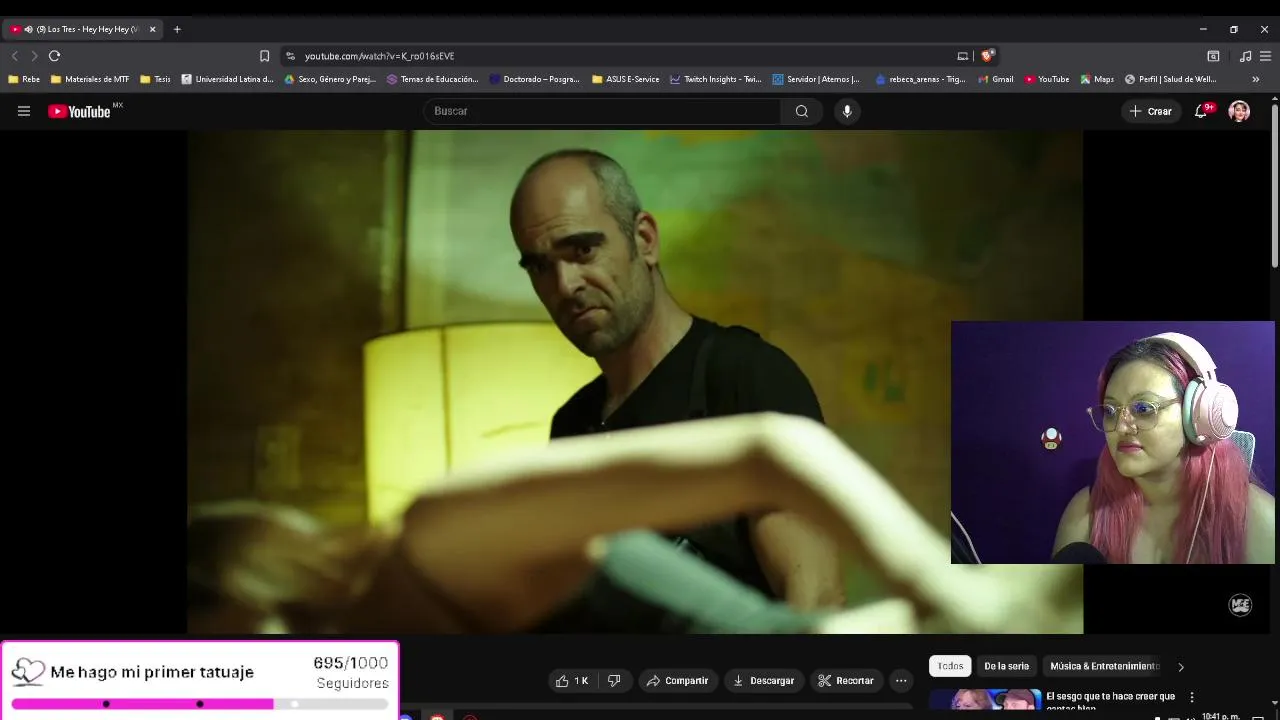Reload the page
Viewport: 1280px width, 720px height.
tap(55, 56)
